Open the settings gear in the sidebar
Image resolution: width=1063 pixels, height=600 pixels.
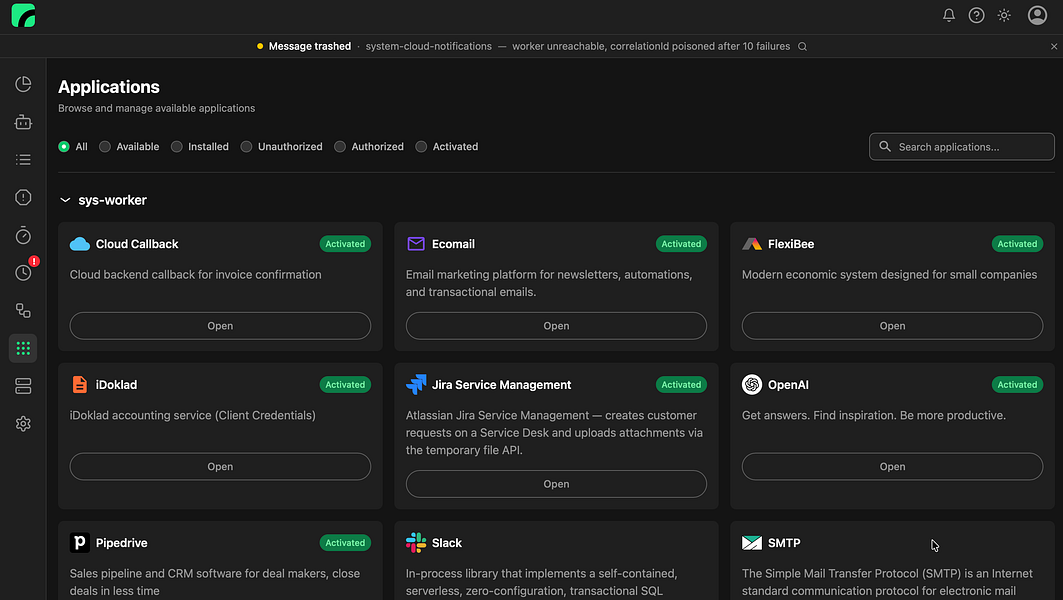(23, 424)
